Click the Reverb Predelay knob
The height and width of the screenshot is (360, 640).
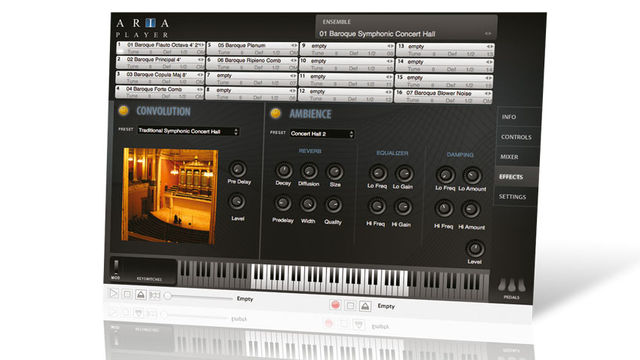coord(283,203)
